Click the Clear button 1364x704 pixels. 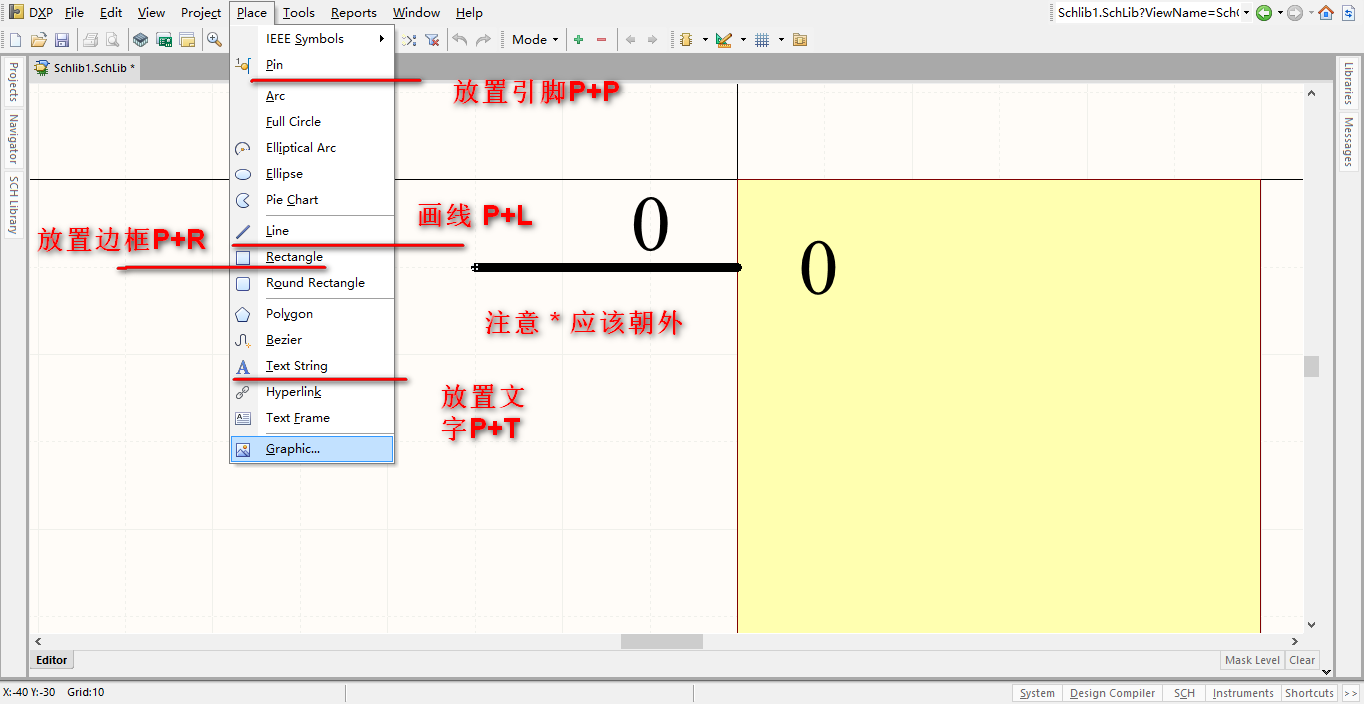coord(1302,660)
